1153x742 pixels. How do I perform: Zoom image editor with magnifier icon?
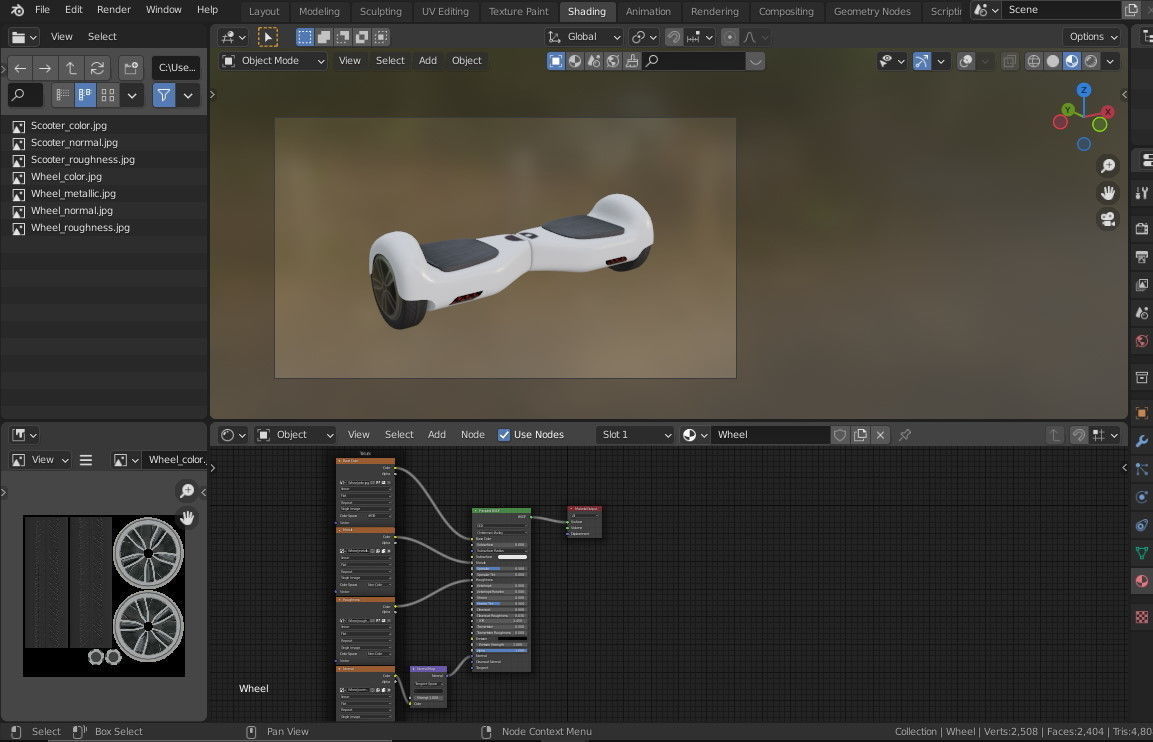coord(187,490)
